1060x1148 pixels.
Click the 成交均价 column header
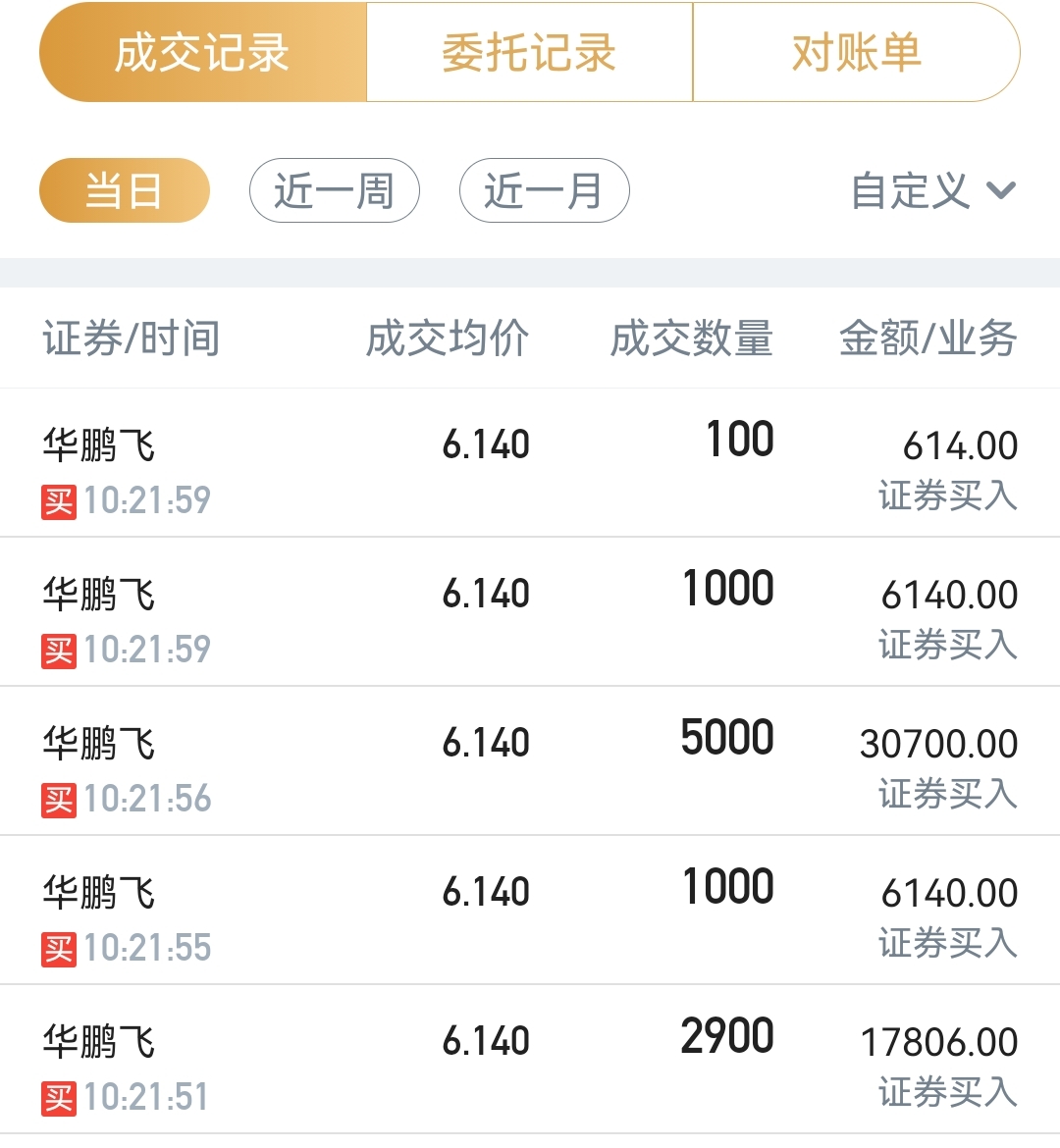(x=447, y=339)
